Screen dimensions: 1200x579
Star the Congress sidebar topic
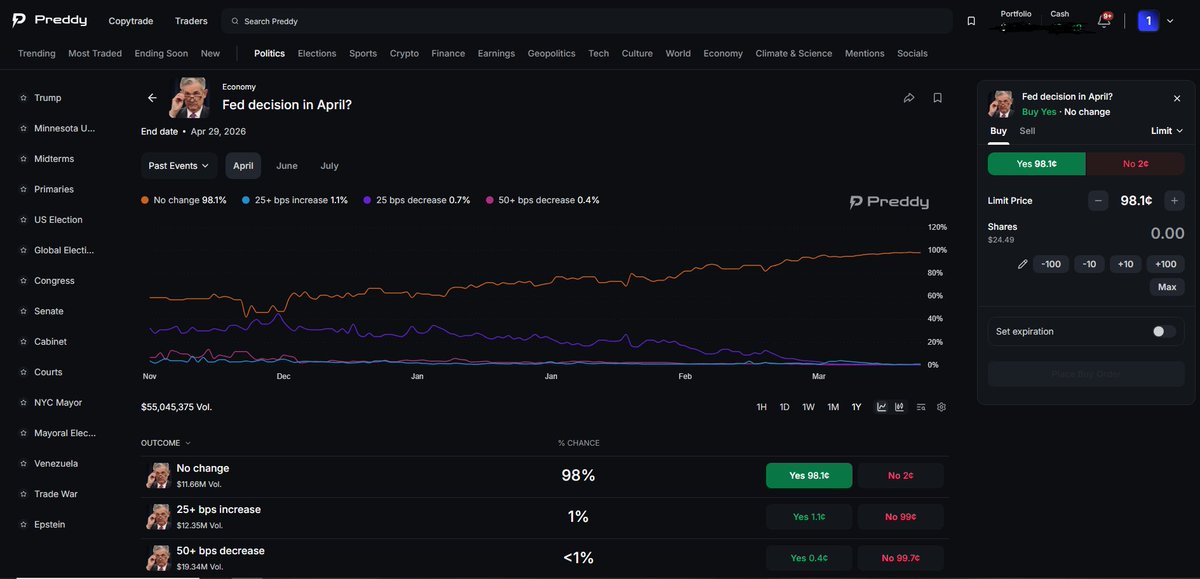[x=23, y=281]
